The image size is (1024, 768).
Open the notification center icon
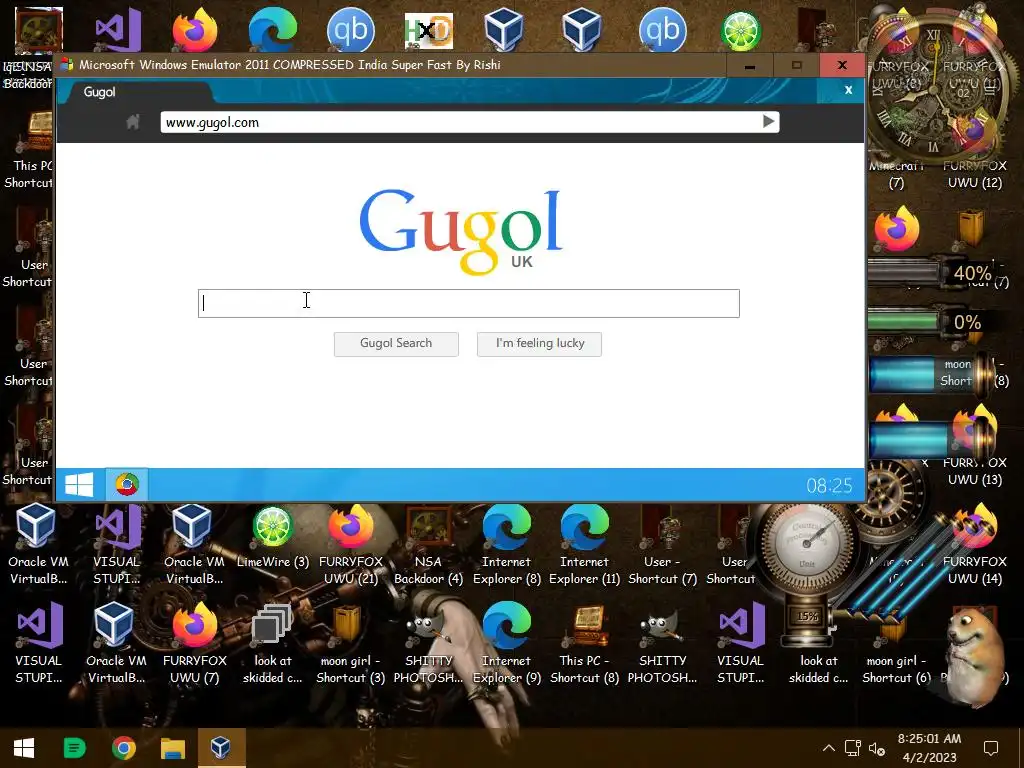pos(991,748)
